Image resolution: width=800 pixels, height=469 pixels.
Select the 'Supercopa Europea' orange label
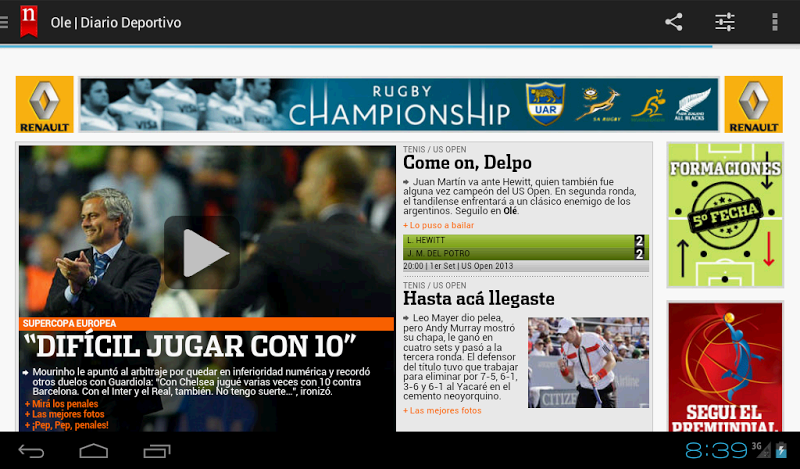(69, 324)
